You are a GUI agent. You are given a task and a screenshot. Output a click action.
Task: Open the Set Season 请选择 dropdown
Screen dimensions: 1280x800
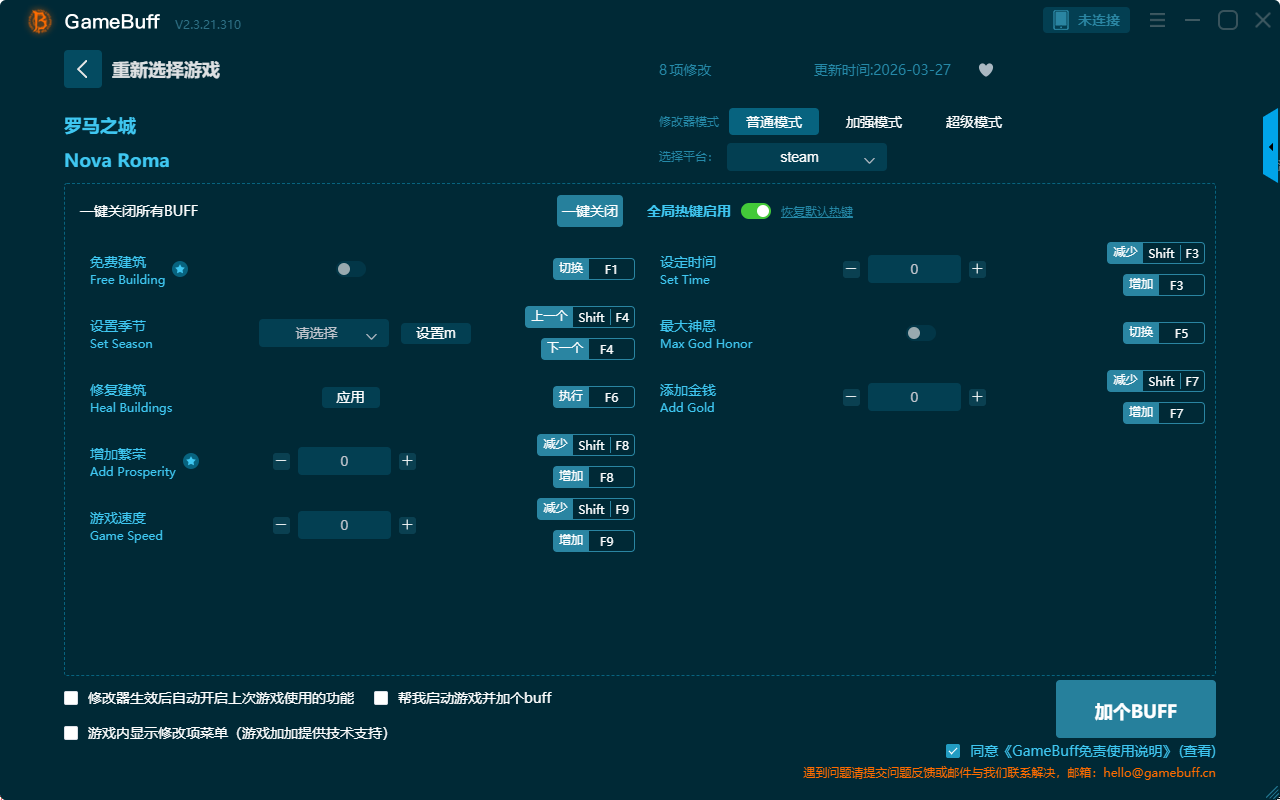324,333
